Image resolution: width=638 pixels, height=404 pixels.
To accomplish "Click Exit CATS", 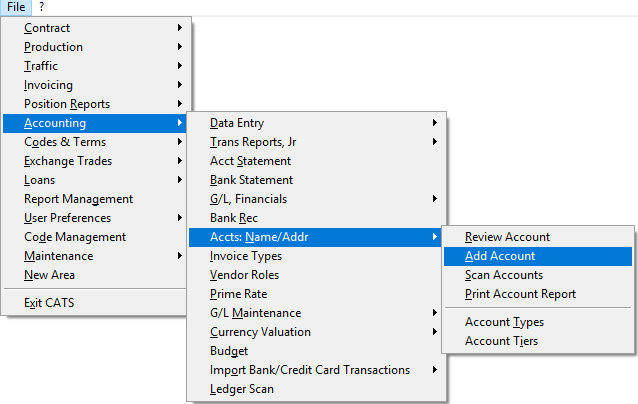I will click(x=95, y=303).
